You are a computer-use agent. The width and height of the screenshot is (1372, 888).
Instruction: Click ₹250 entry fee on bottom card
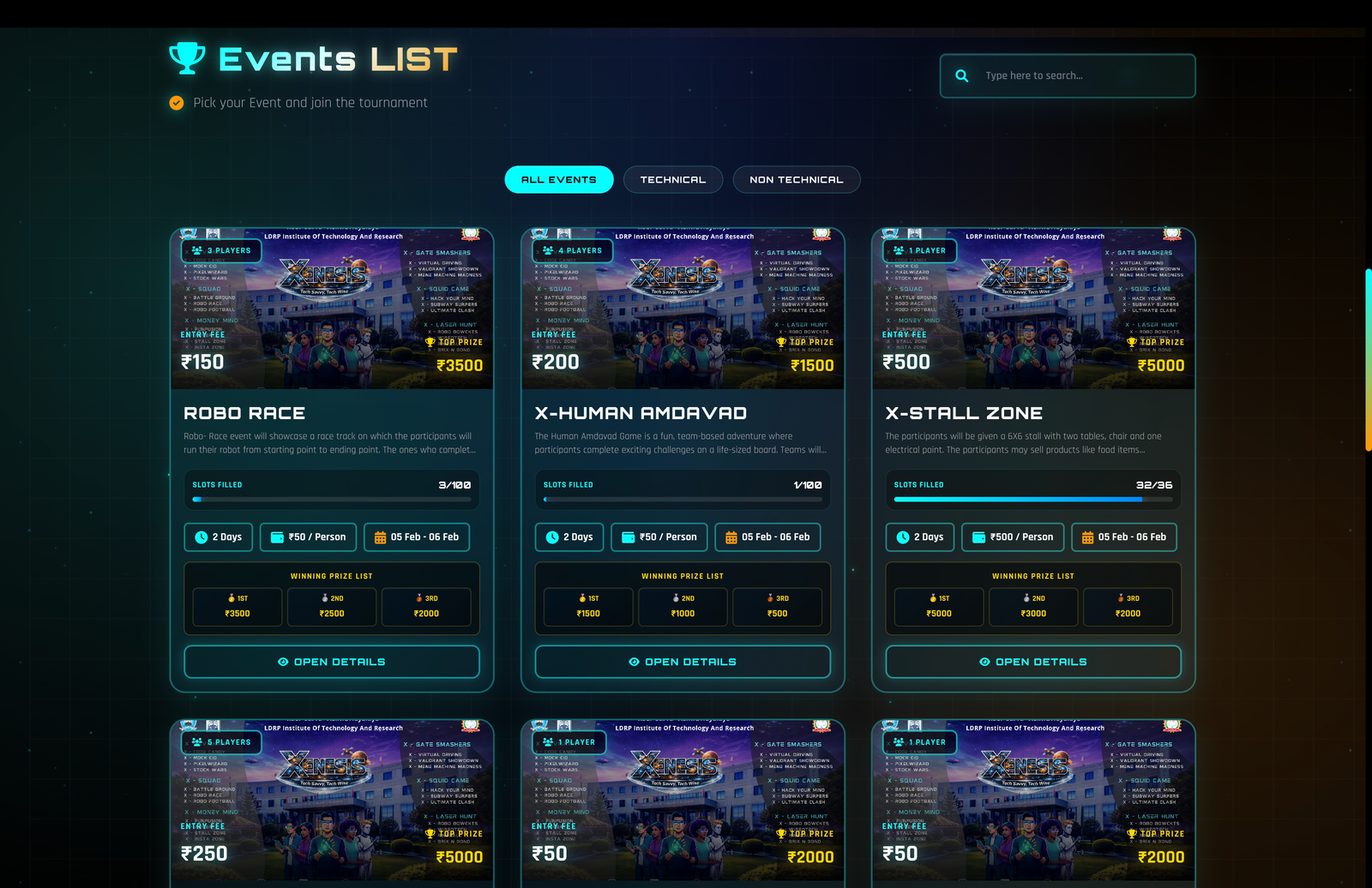204,854
